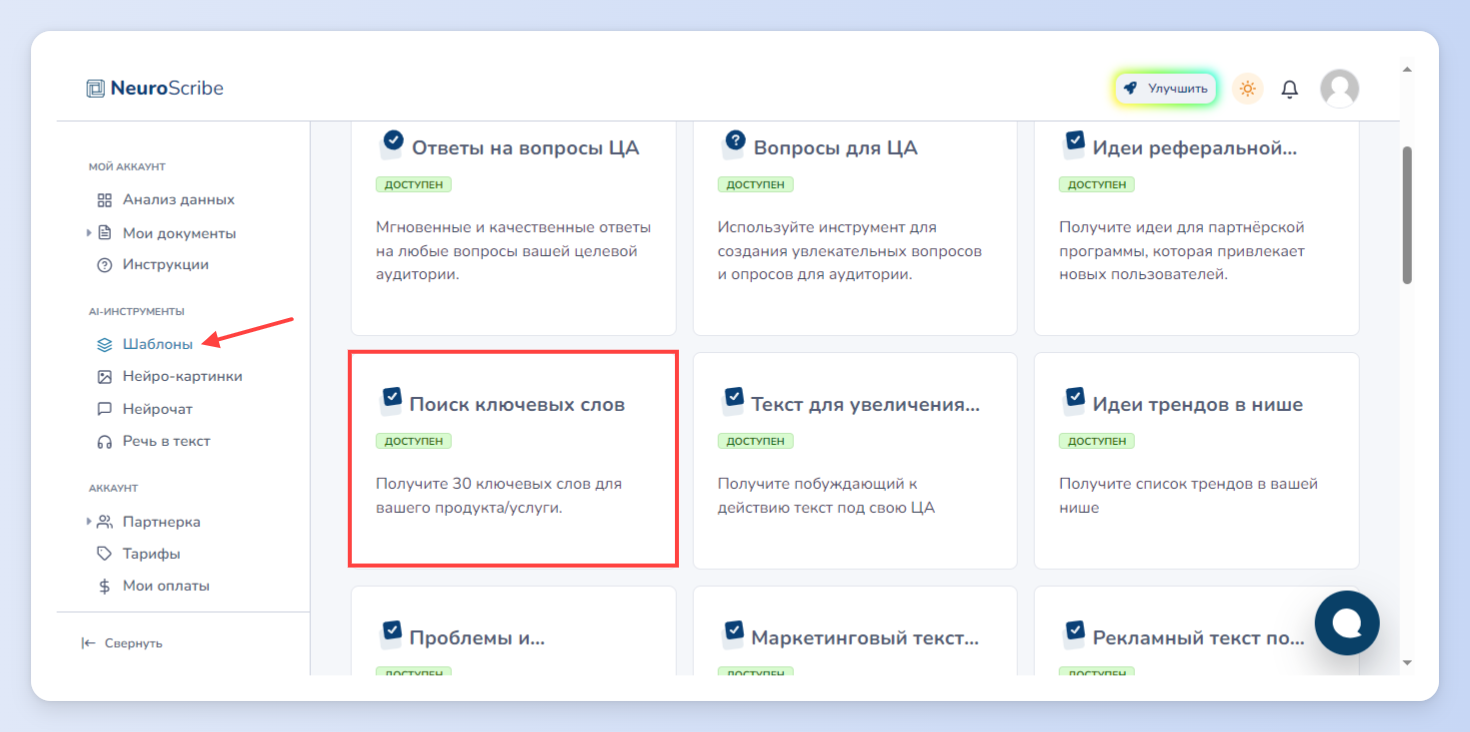Click the Шаблоны layers icon
1470x732 pixels.
click(104, 345)
